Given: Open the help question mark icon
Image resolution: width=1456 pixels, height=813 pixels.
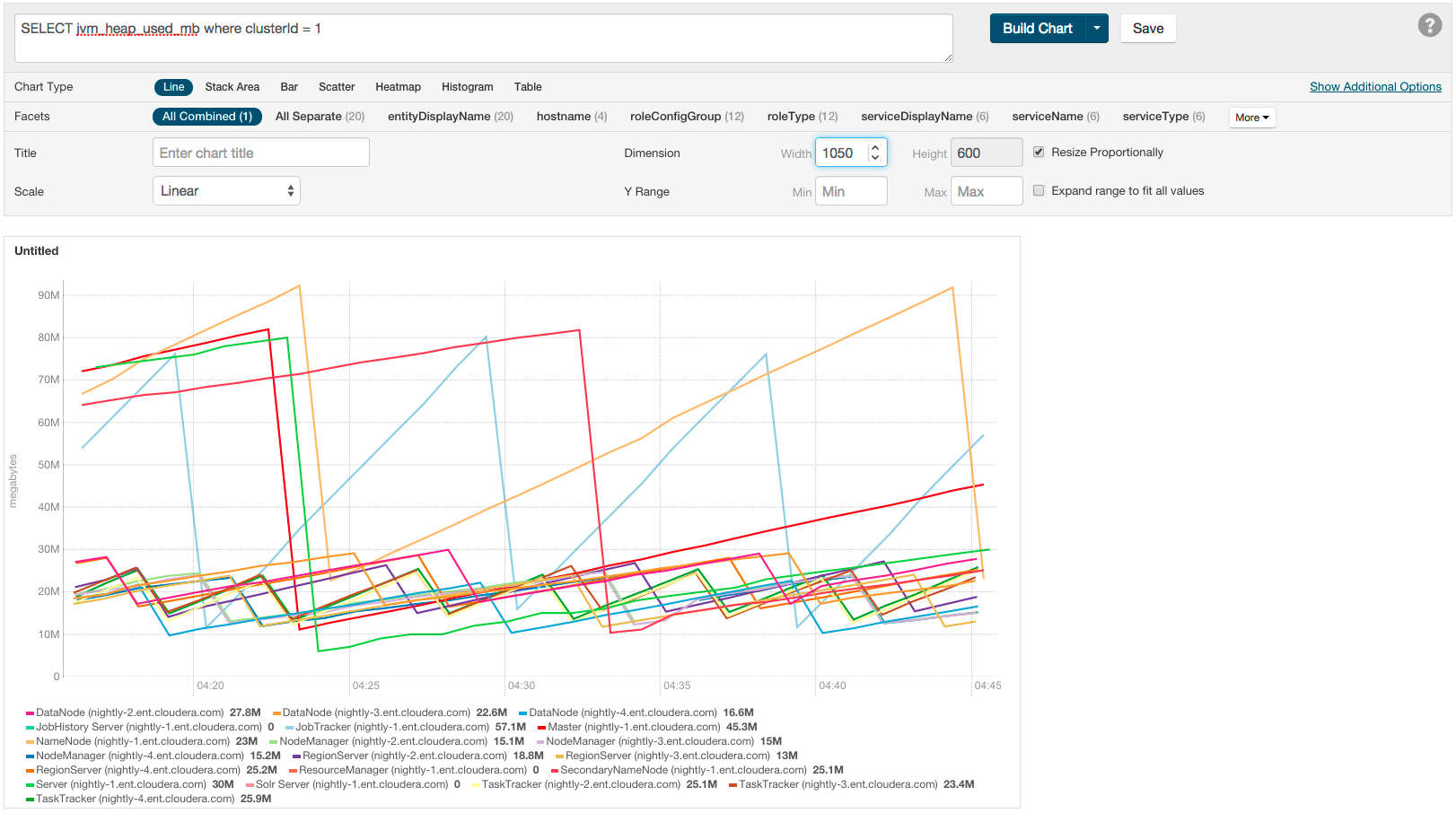Looking at the screenshot, I should (1429, 25).
